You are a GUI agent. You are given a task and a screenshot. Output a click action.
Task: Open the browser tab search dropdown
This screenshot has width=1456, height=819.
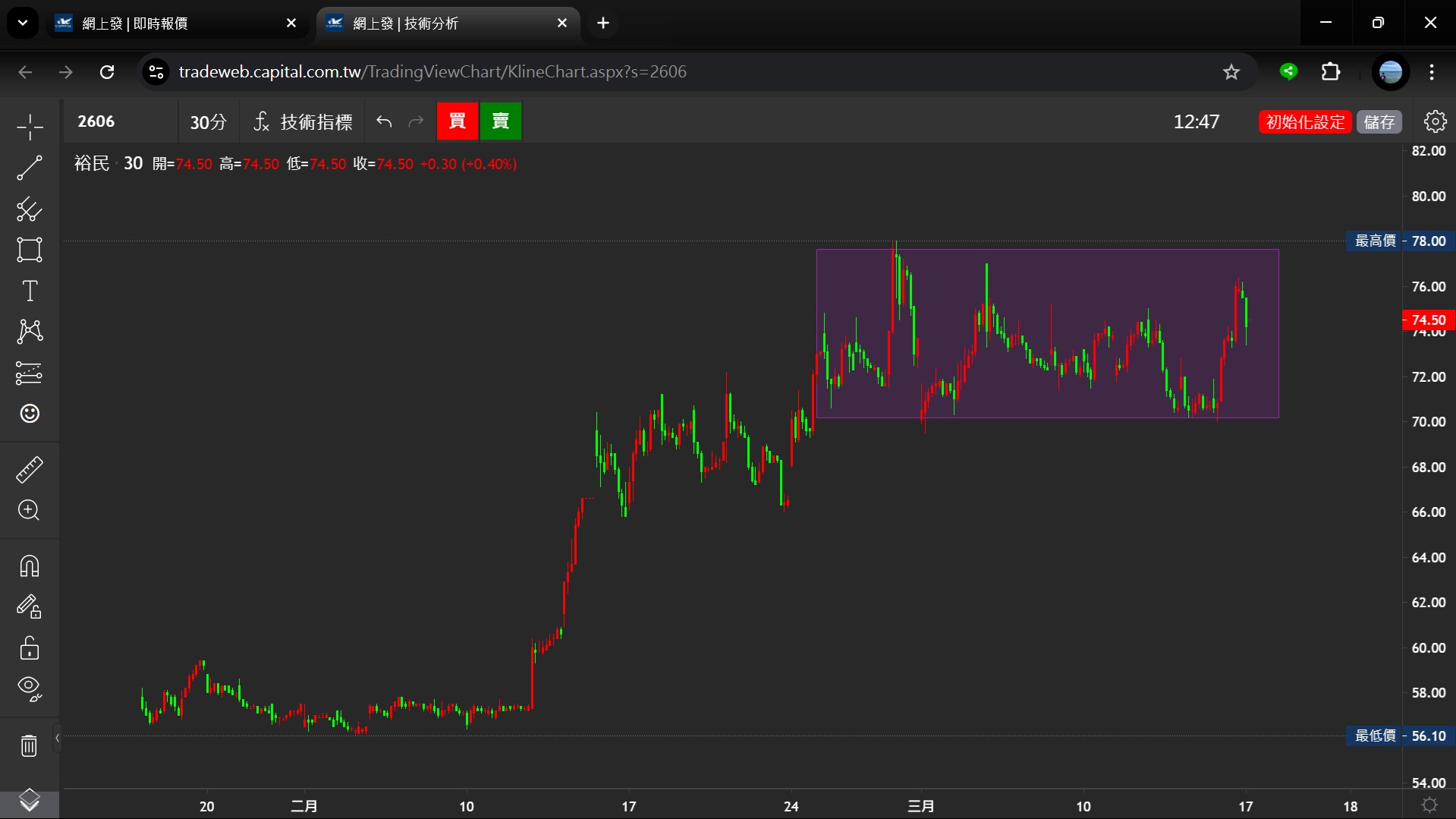[x=23, y=24]
